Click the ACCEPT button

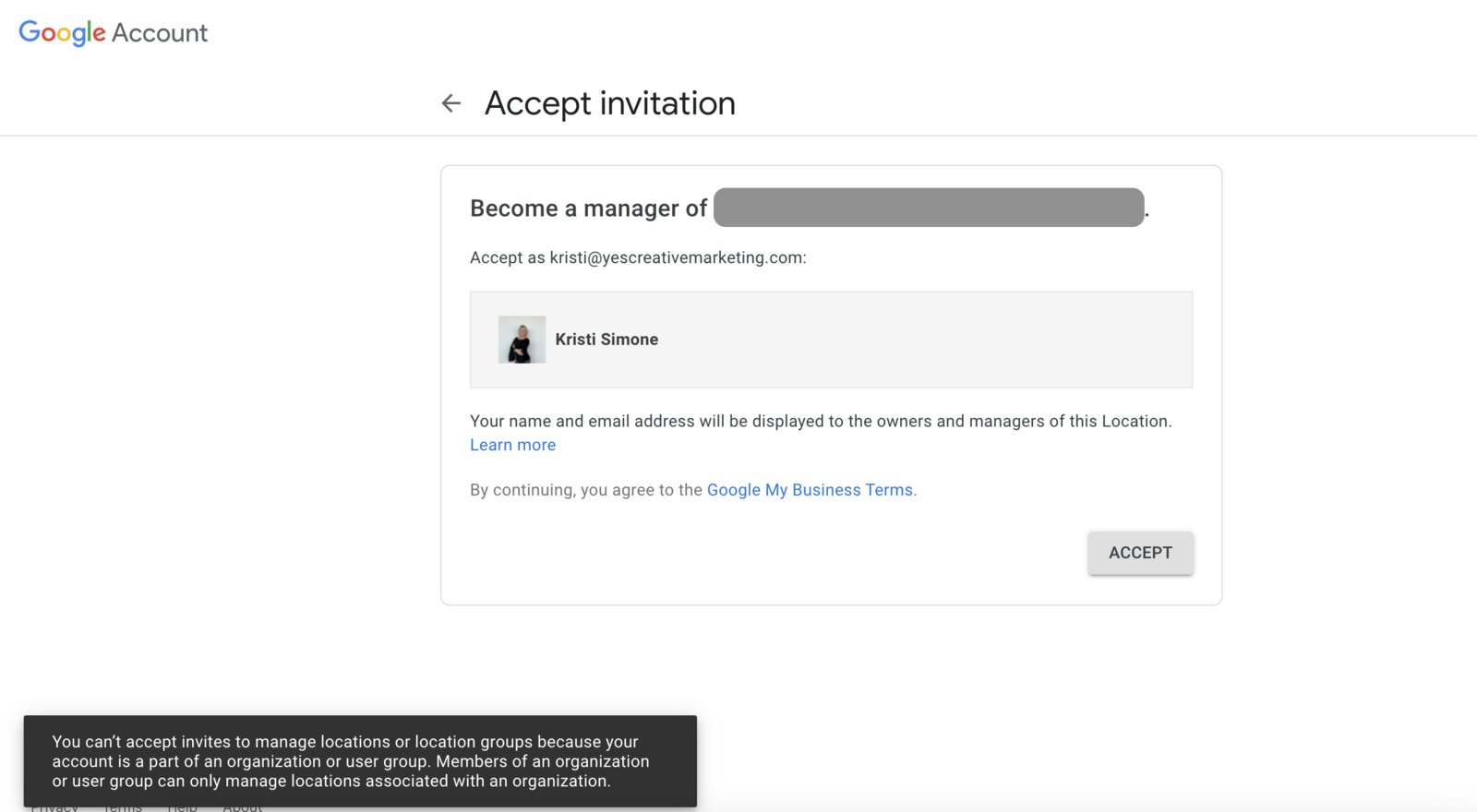point(1140,553)
